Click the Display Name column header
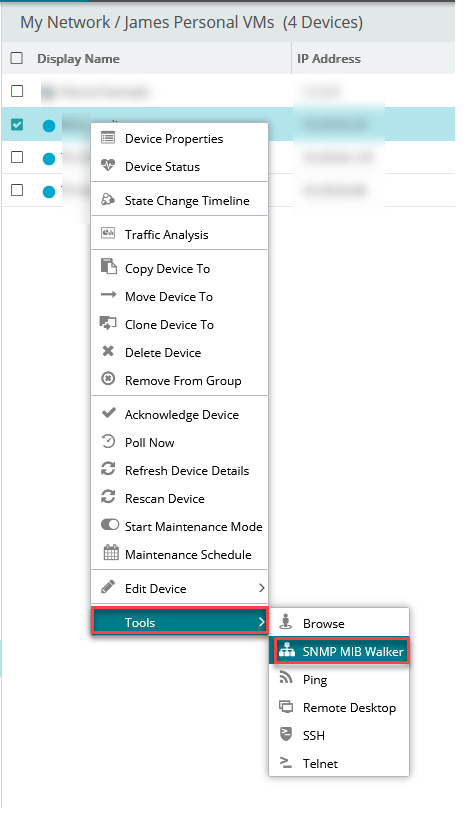Viewport: 465px width, 818px height. click(78, 58)
